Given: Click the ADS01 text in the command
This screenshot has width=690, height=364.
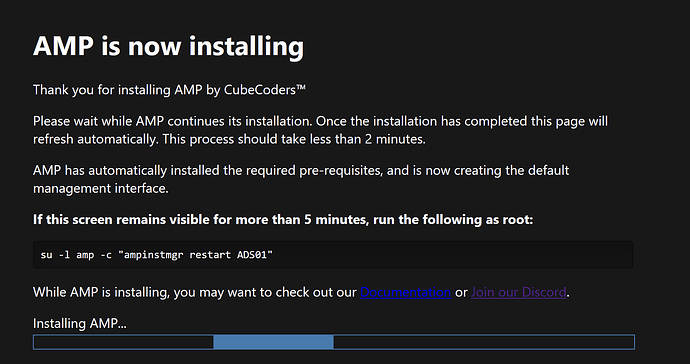Looking at the screenshot, I should tap(253, 255).
